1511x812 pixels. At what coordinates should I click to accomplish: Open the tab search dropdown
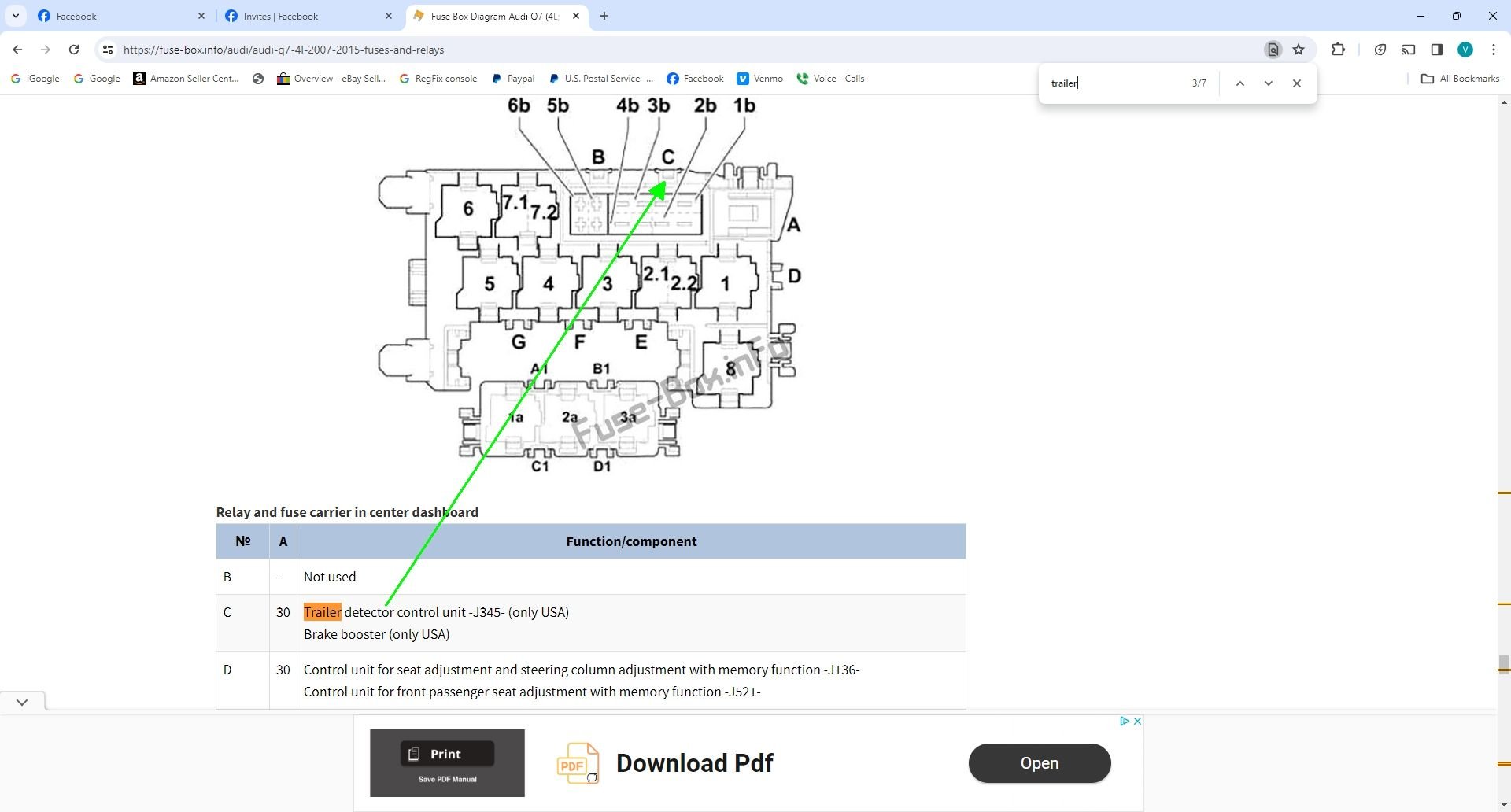pos(15,16)
